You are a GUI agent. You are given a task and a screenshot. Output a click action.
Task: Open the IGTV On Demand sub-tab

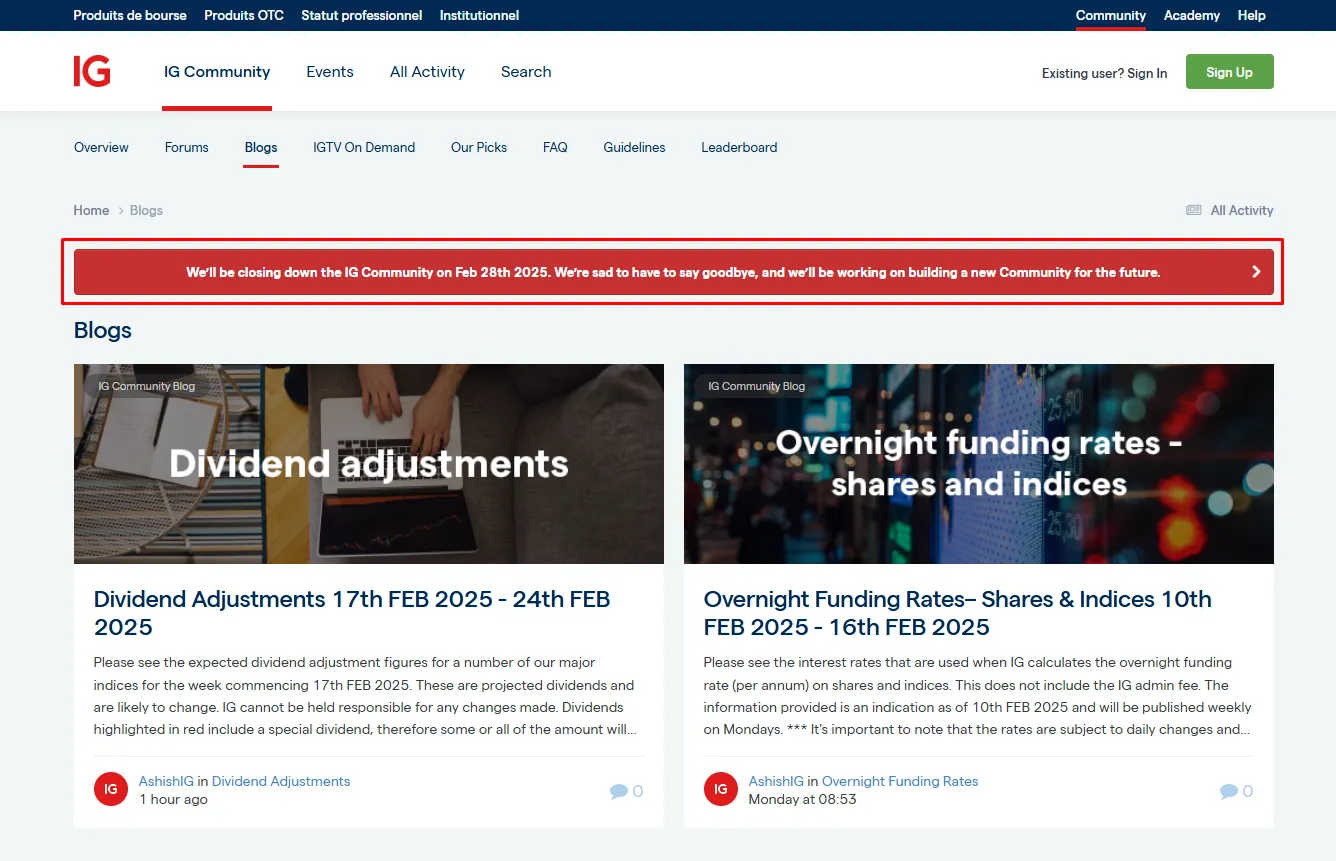[x=364, y=147]
